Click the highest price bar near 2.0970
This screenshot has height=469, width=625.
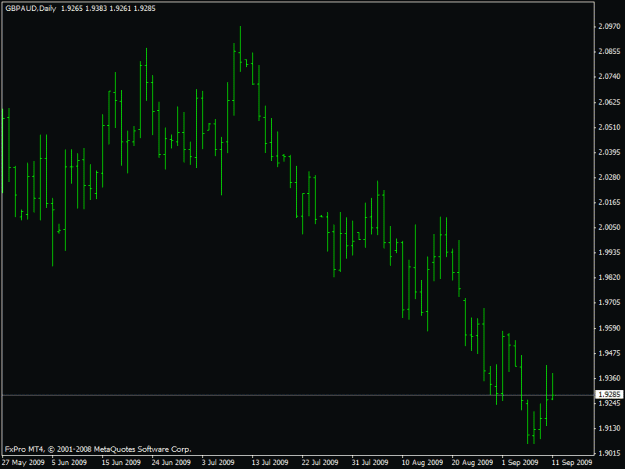click(240, 49)
